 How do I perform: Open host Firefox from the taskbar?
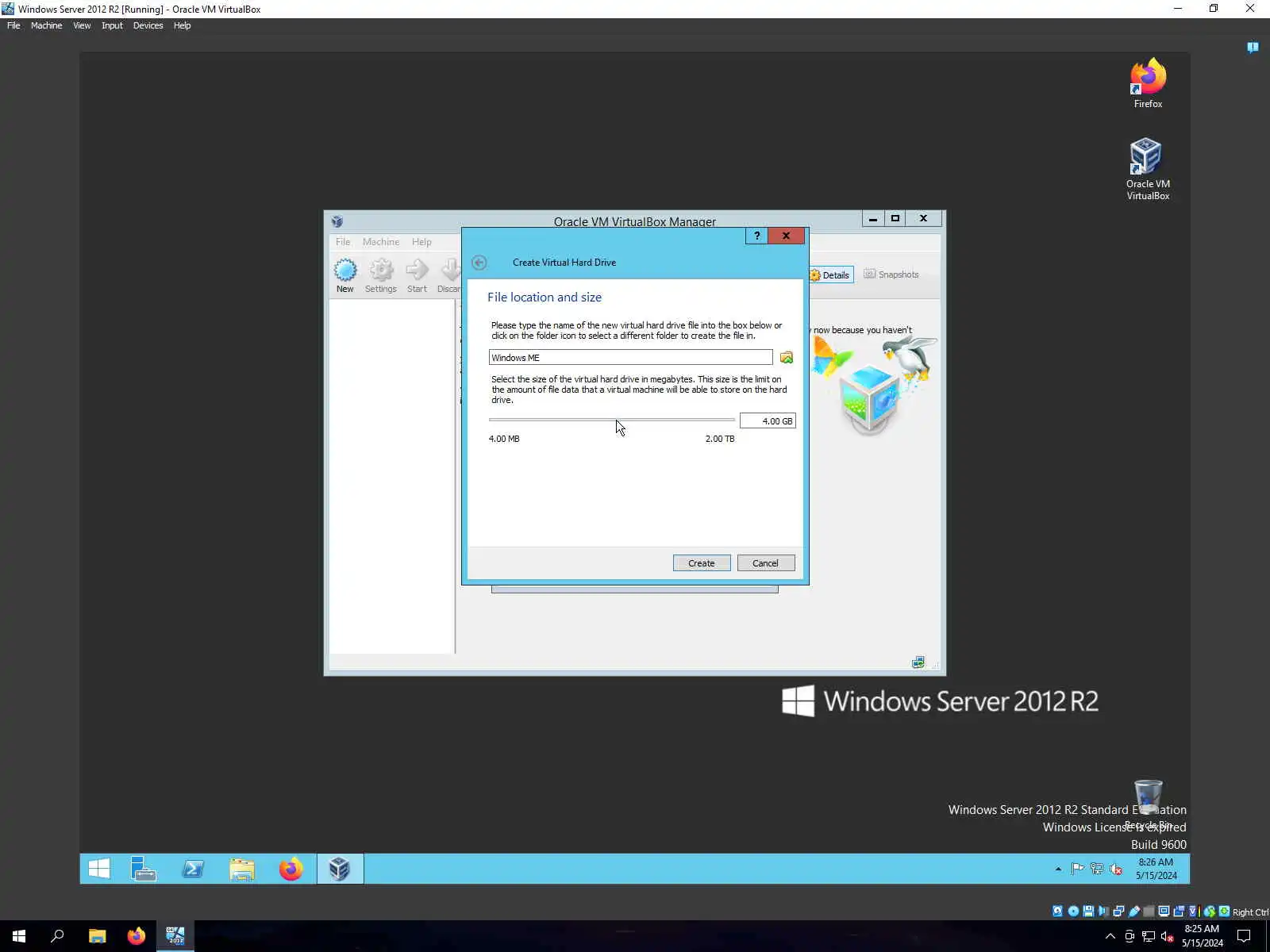pos(137,936)
